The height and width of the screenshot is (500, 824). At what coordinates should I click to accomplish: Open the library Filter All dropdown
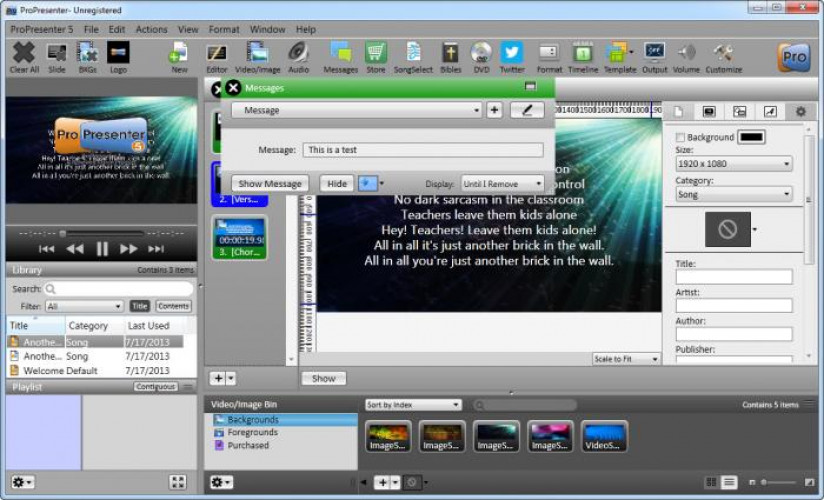(x=85, y=306)
